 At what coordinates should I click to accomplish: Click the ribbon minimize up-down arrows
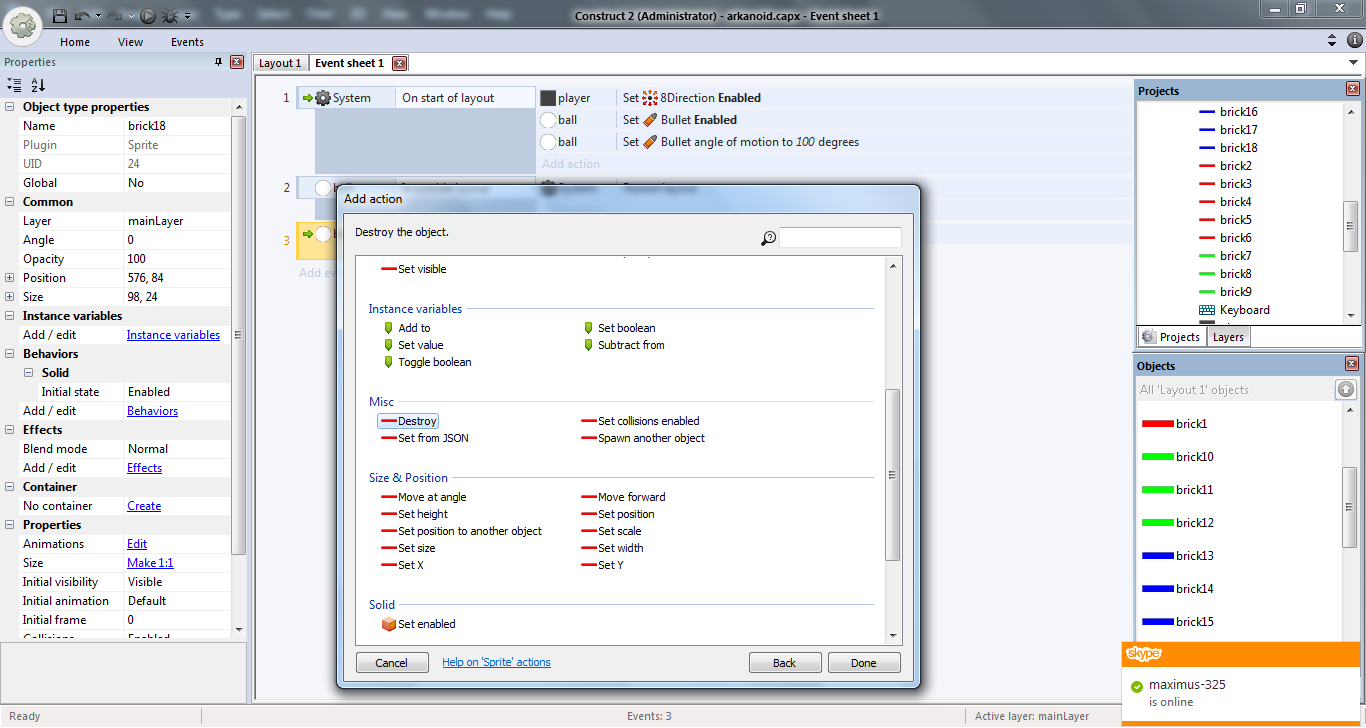click(1332, 40)
